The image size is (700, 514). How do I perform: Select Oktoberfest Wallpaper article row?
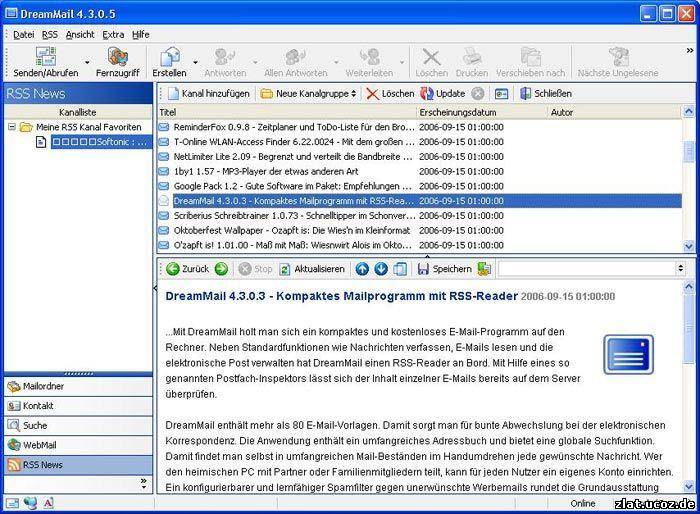pyautogui.click(x=420, y=230)
